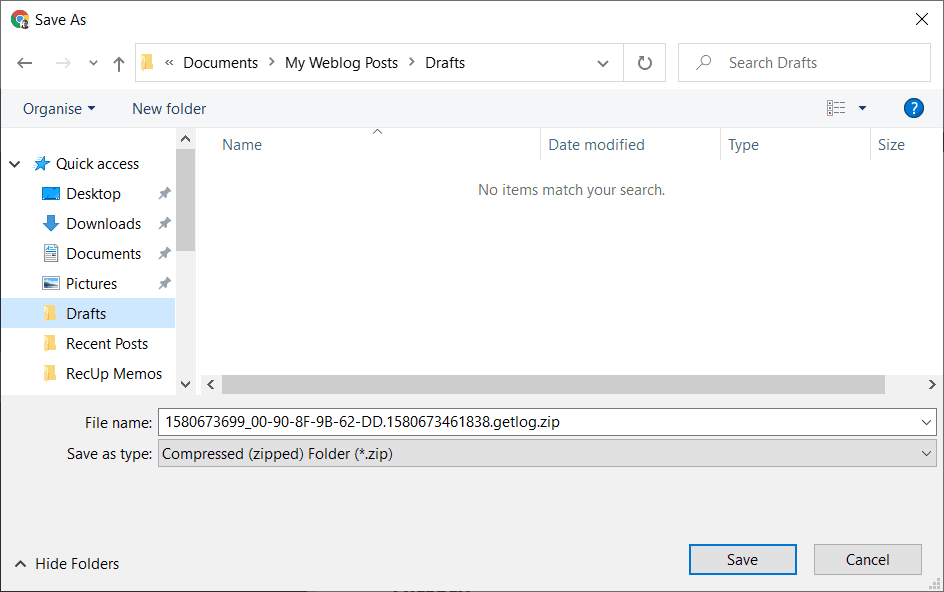This screenshot has width=944, height=592.
Task: Select Desktop in Quick access
Action: tap(93, 194)
